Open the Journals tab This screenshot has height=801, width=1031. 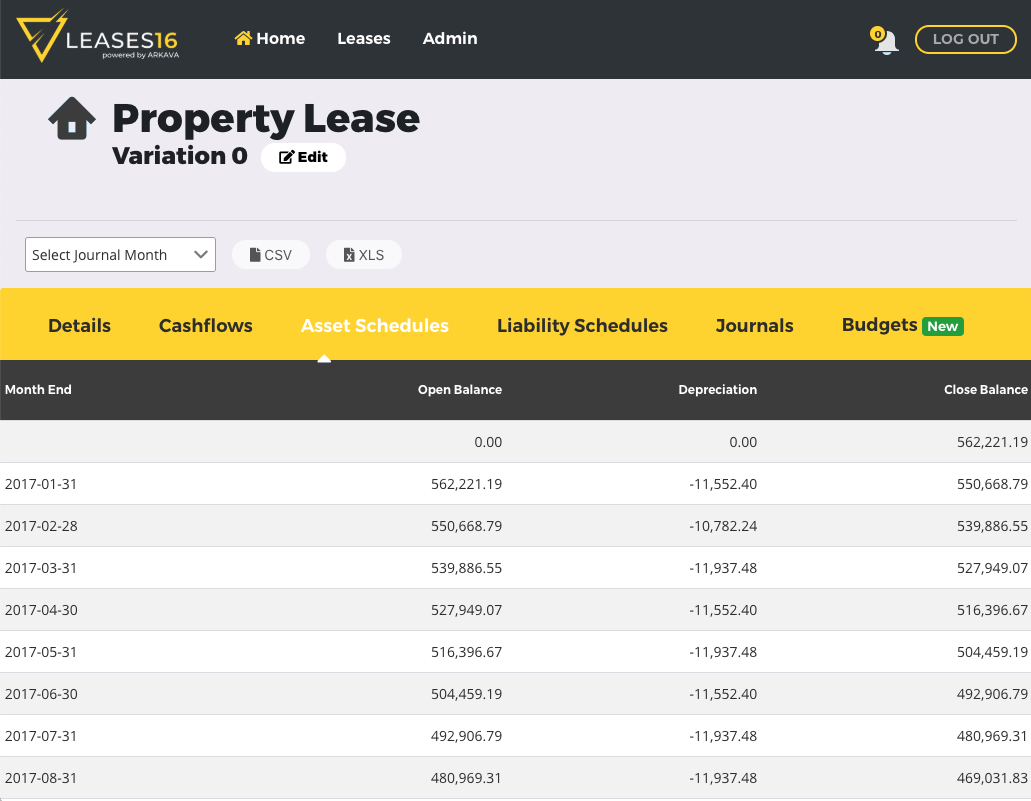(754, 325)
